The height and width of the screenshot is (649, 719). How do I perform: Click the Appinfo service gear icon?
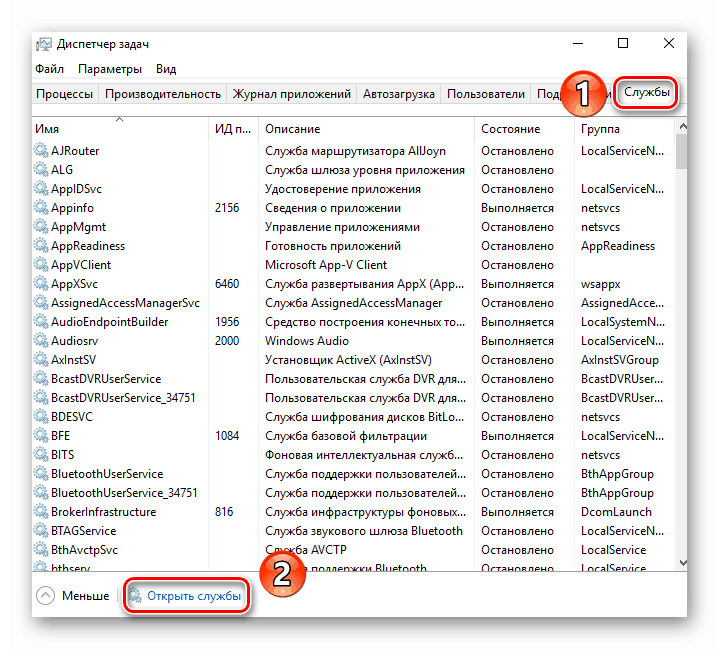(41, 207)
